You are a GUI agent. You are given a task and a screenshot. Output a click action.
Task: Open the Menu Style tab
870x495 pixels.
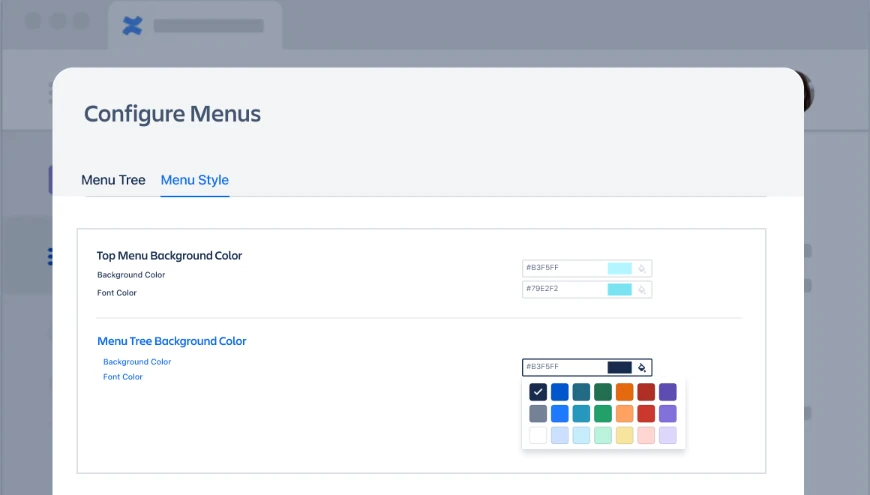pyautogui.click(x=195, y=180)
